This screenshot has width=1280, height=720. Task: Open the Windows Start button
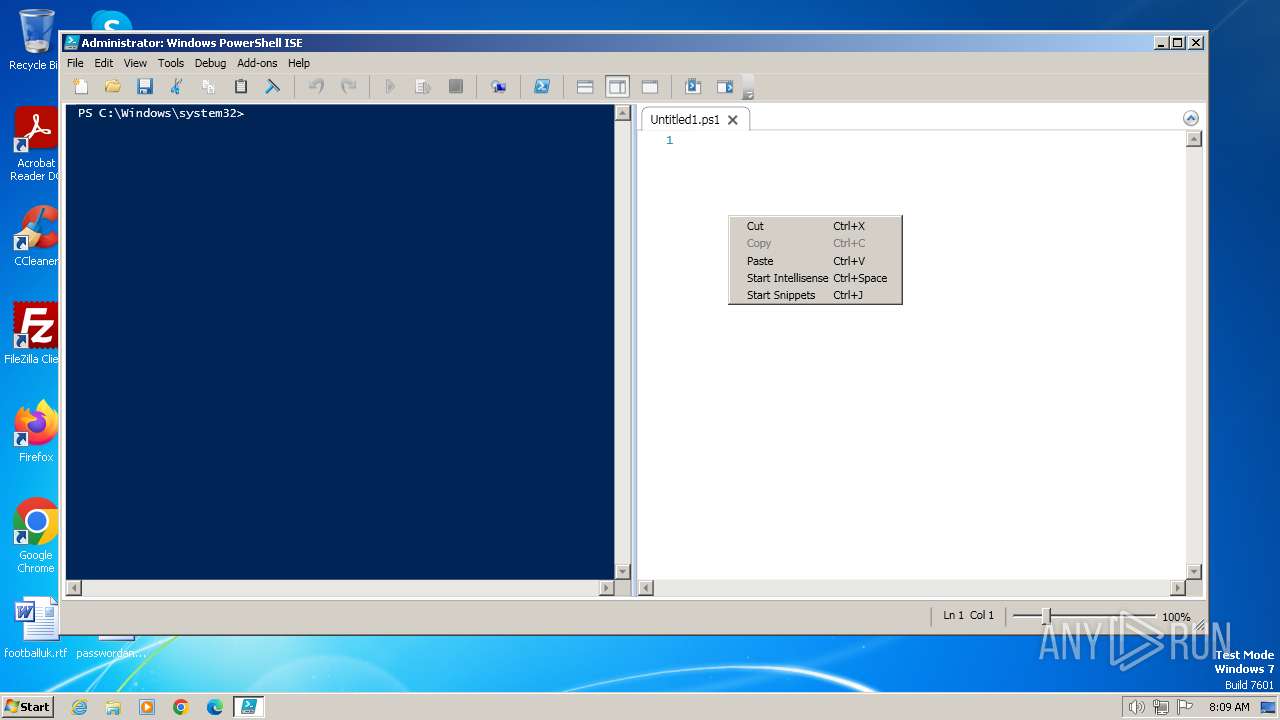pyautogui.click(x=27, y=706)
